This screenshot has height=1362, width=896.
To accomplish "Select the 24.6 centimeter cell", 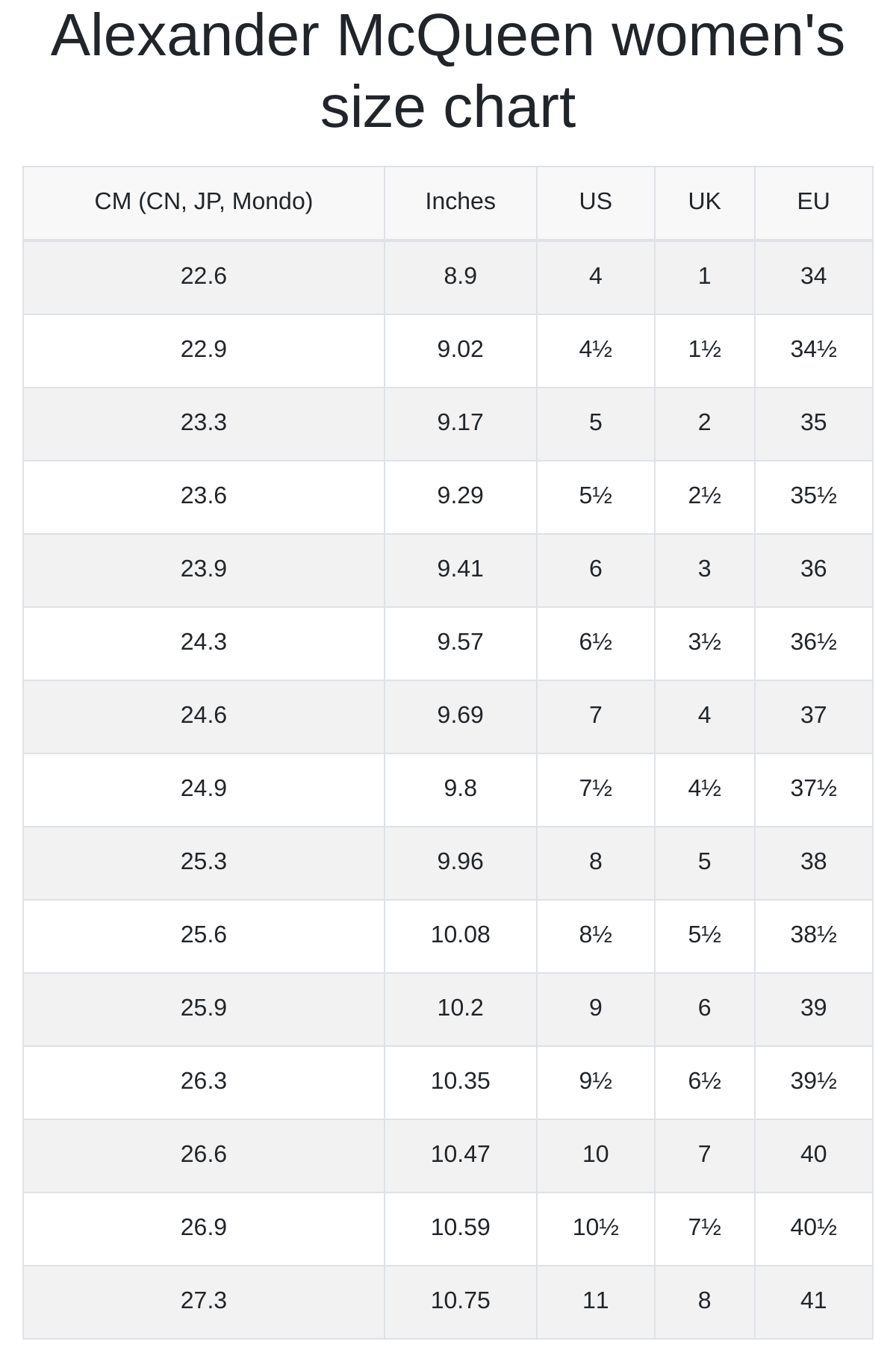I will [x=204, y=716].
